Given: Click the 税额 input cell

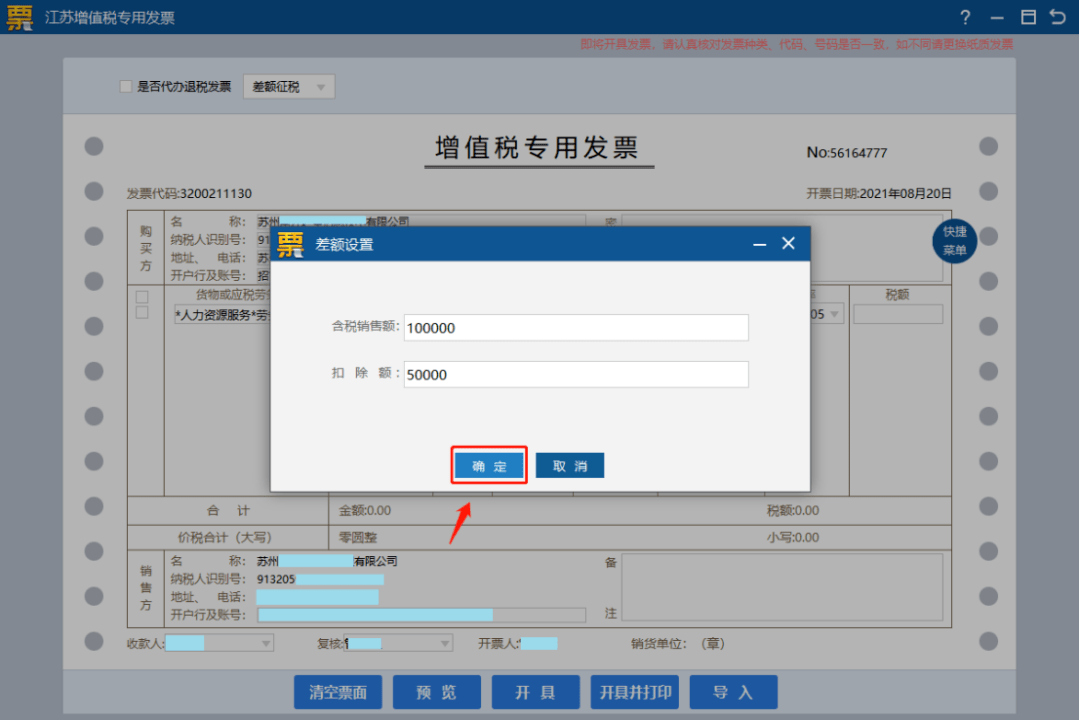Looking at the screenshot, I should [898, 314].
